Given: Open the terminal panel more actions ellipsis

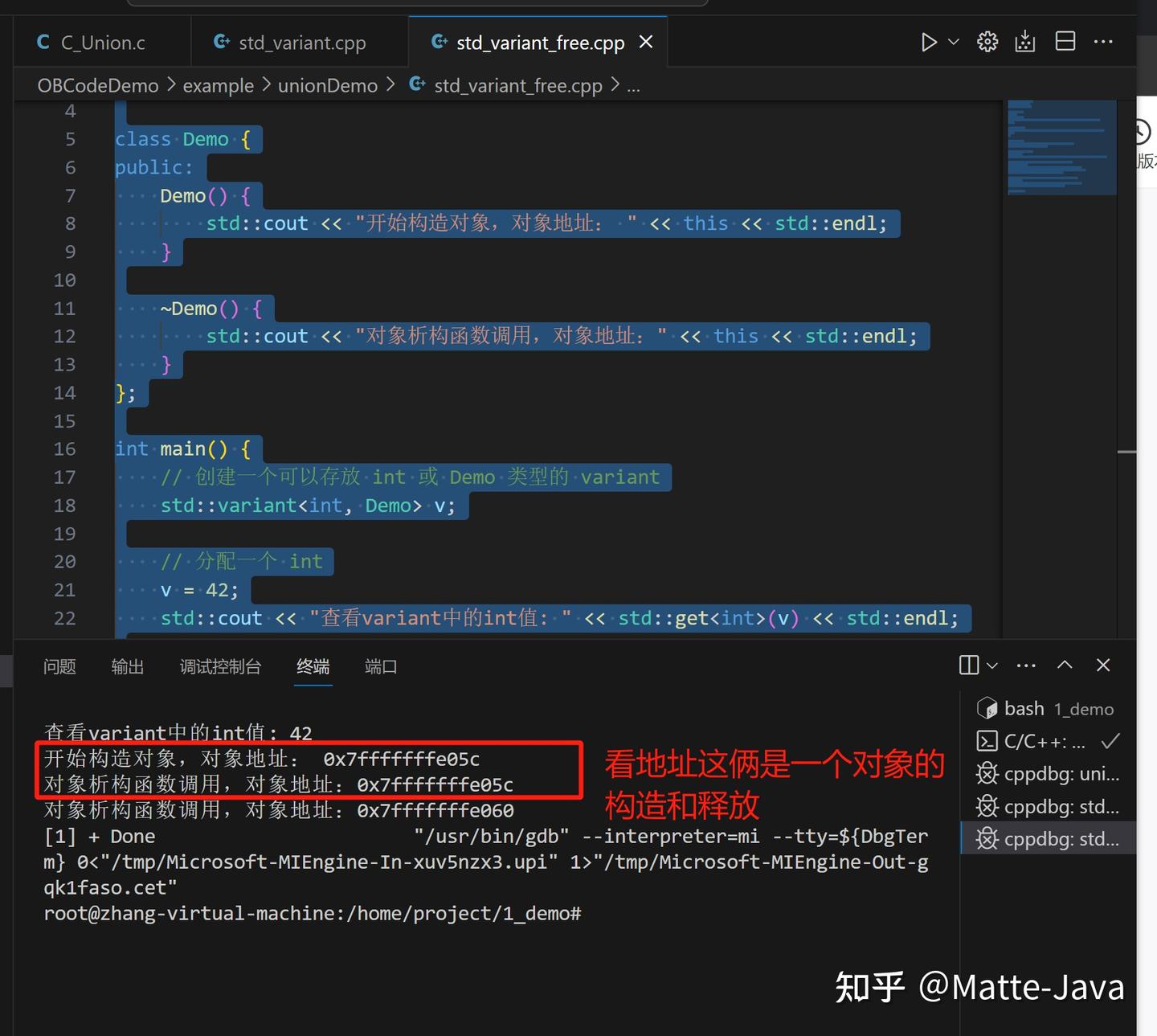Looking at the screenshot, I should (1025, 665).
